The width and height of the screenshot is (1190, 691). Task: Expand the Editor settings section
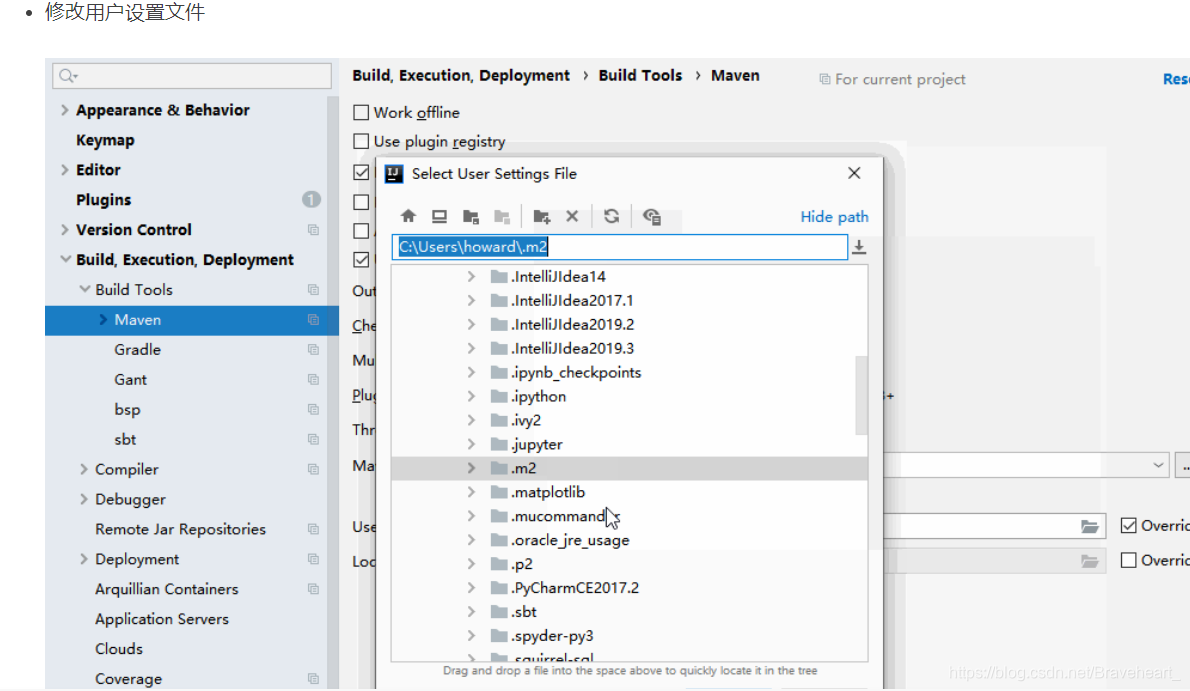(x=65, y=170)
